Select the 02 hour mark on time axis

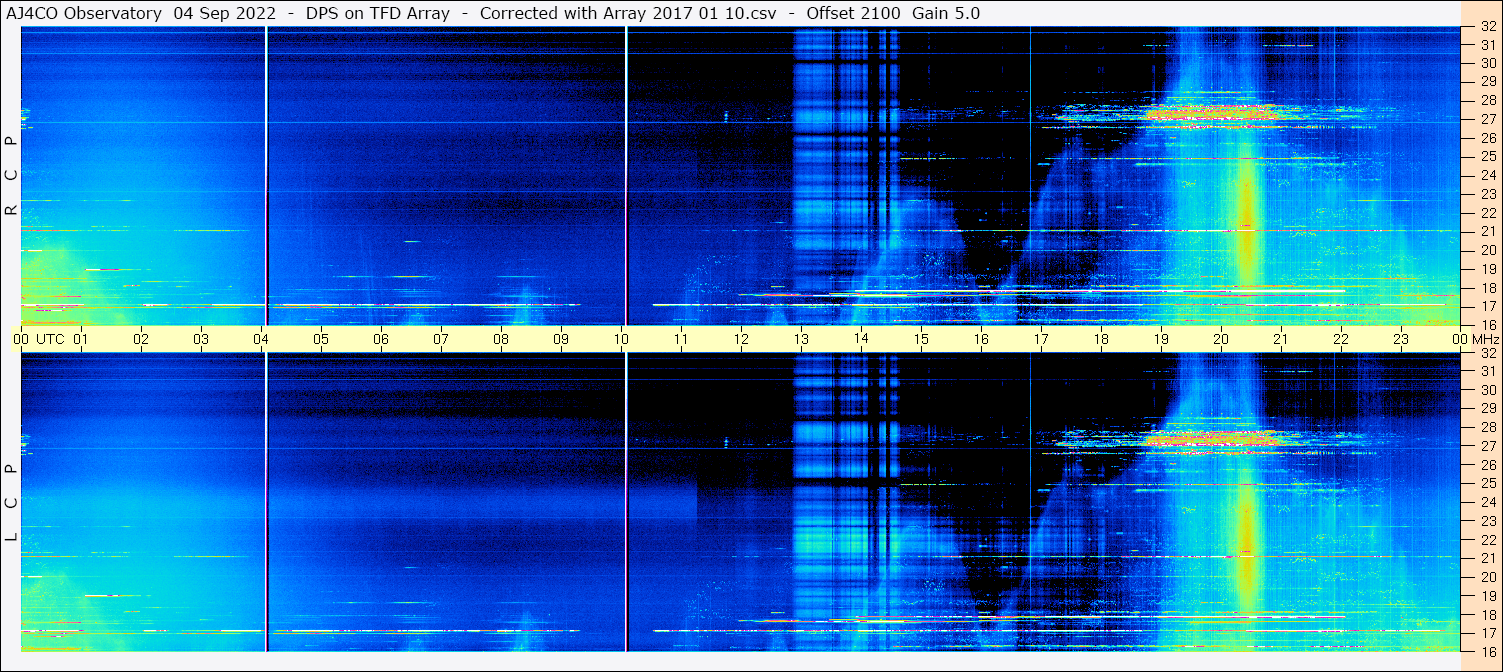click(x=141, y=339)
